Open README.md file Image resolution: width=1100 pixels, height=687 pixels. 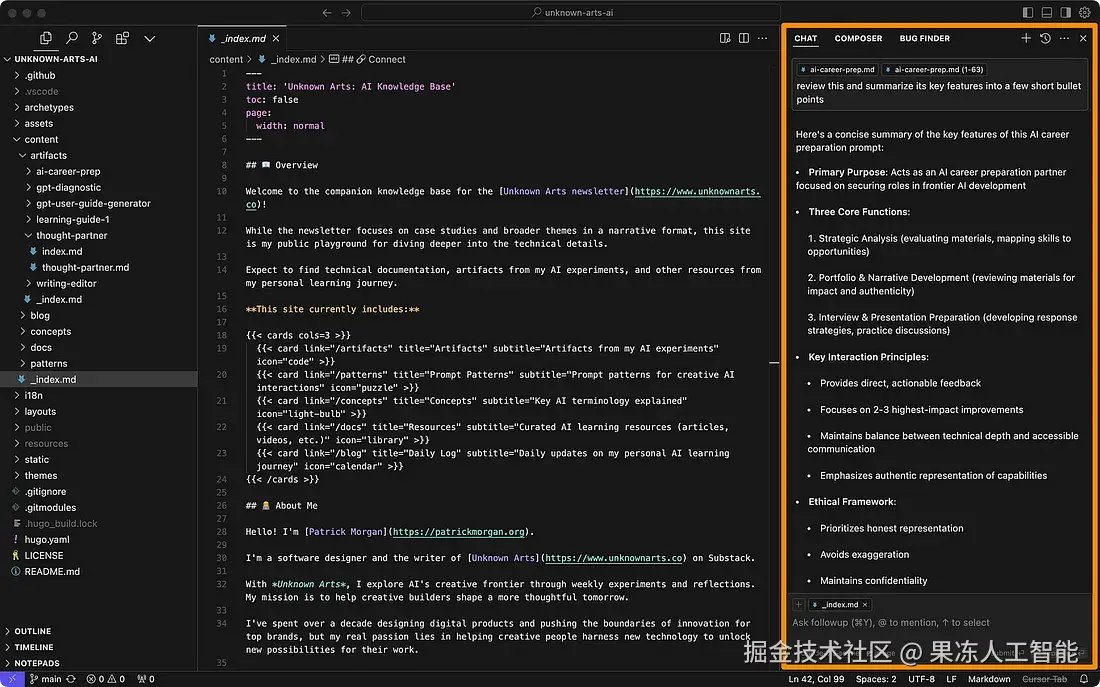[98, 571]
